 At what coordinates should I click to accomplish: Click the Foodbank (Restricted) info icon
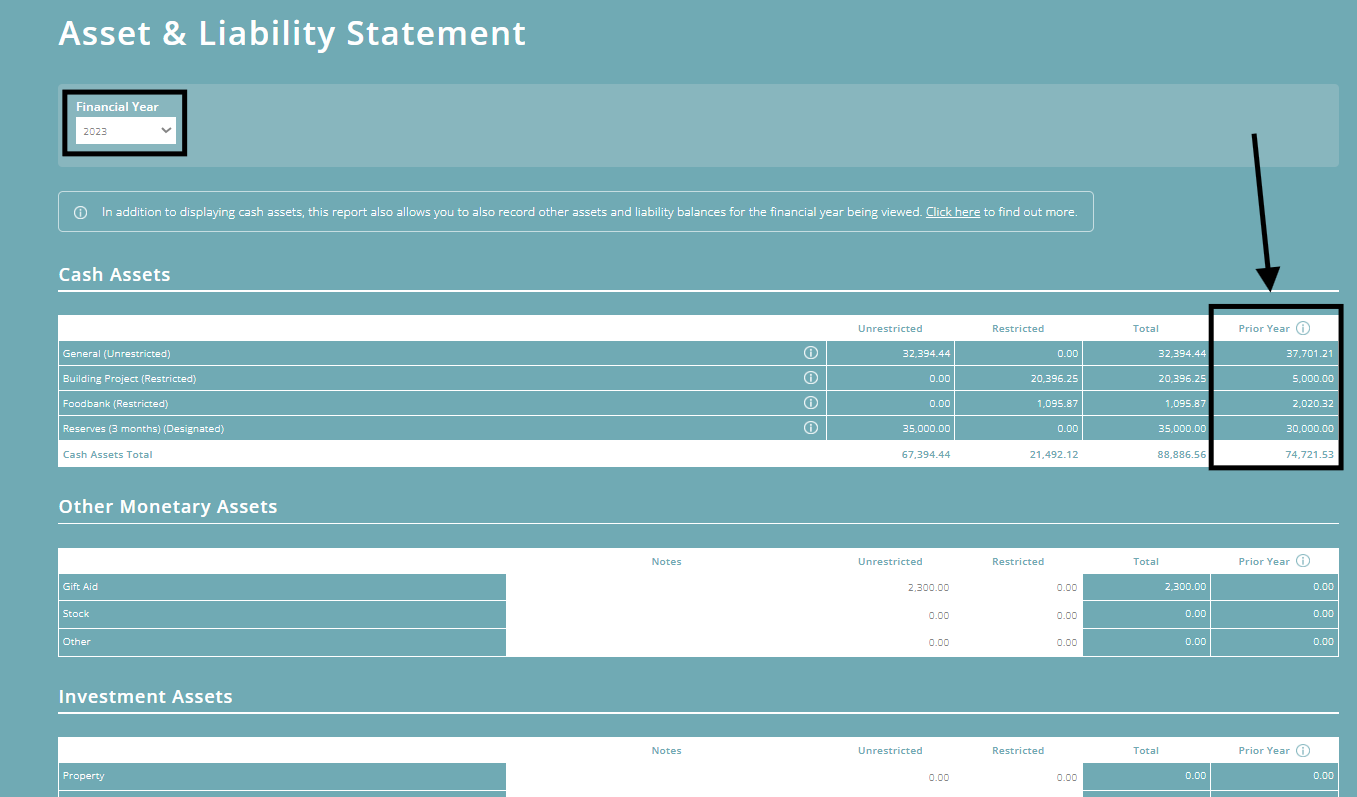click(810, 403)
